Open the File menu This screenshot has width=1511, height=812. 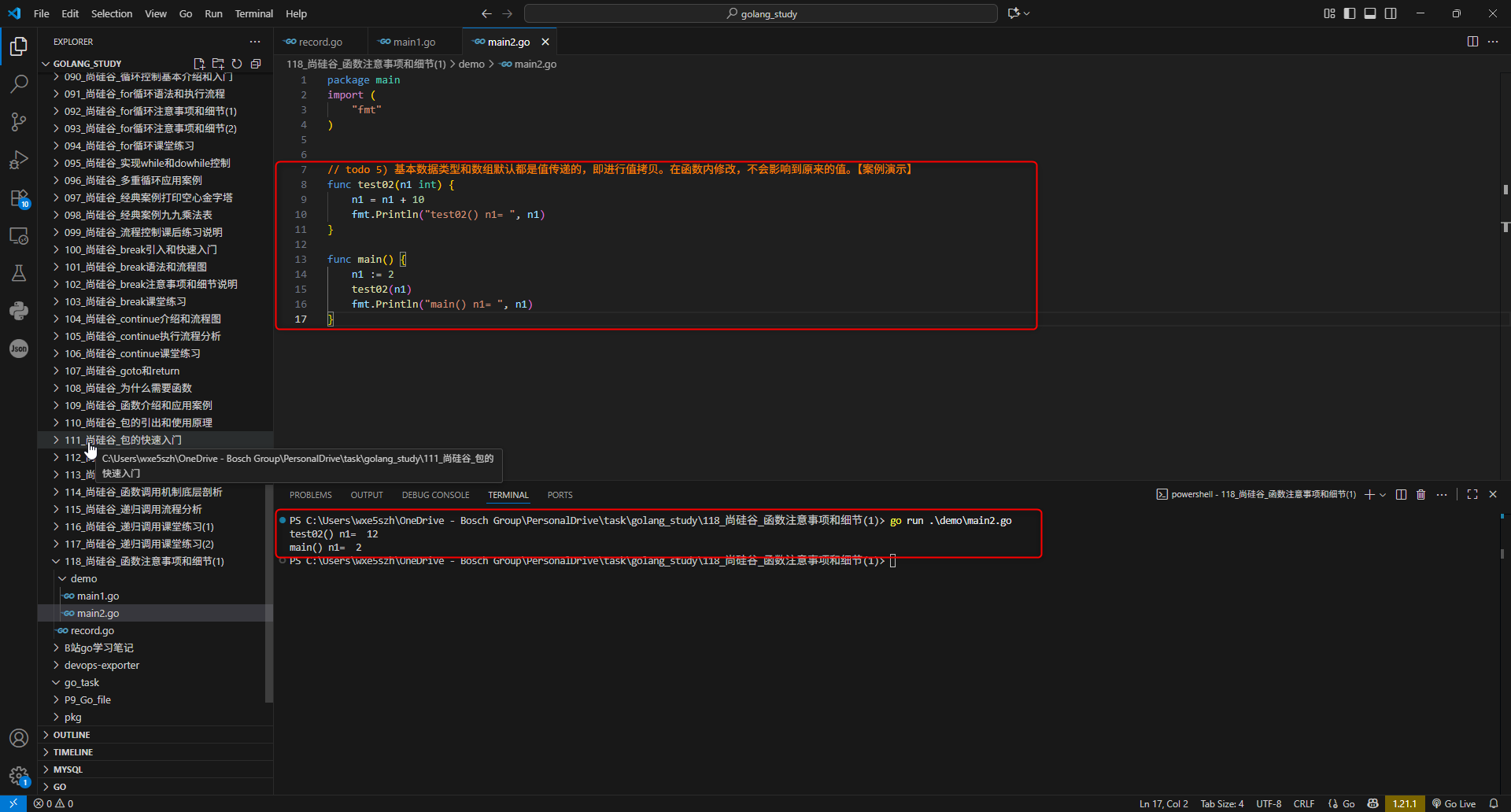click(42, 13)
